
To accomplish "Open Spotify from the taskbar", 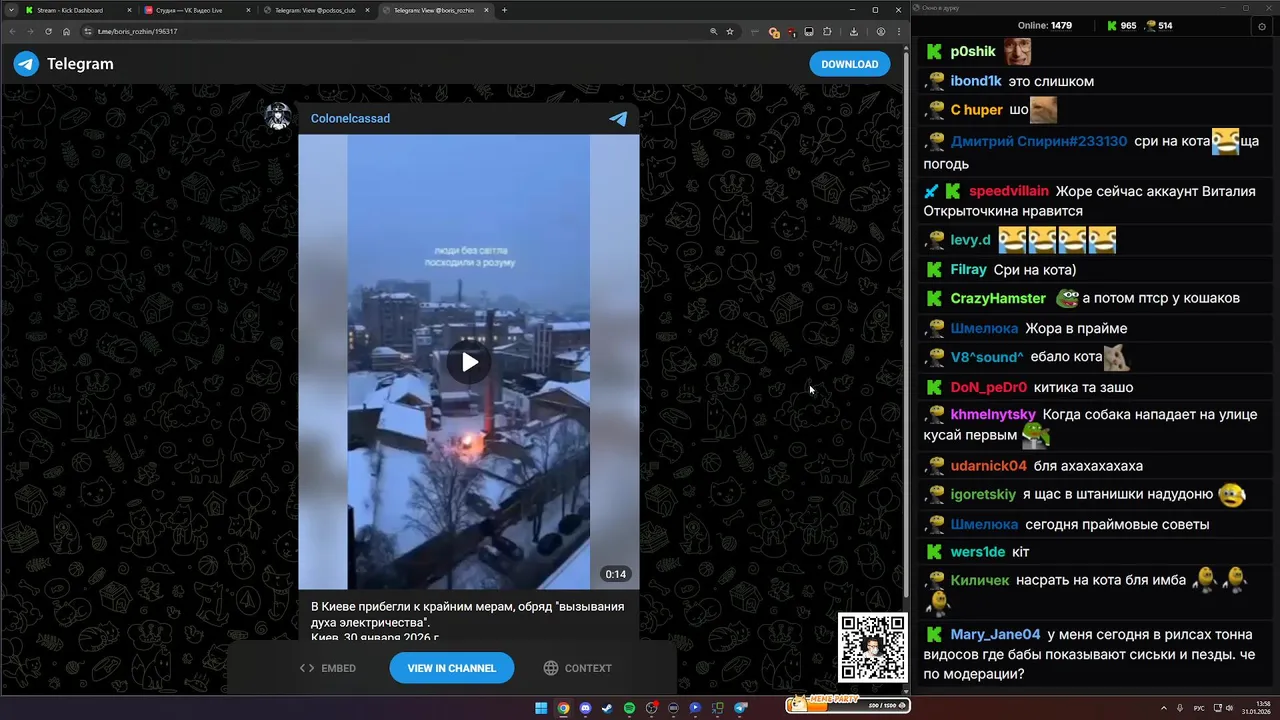I will (629, 708).
